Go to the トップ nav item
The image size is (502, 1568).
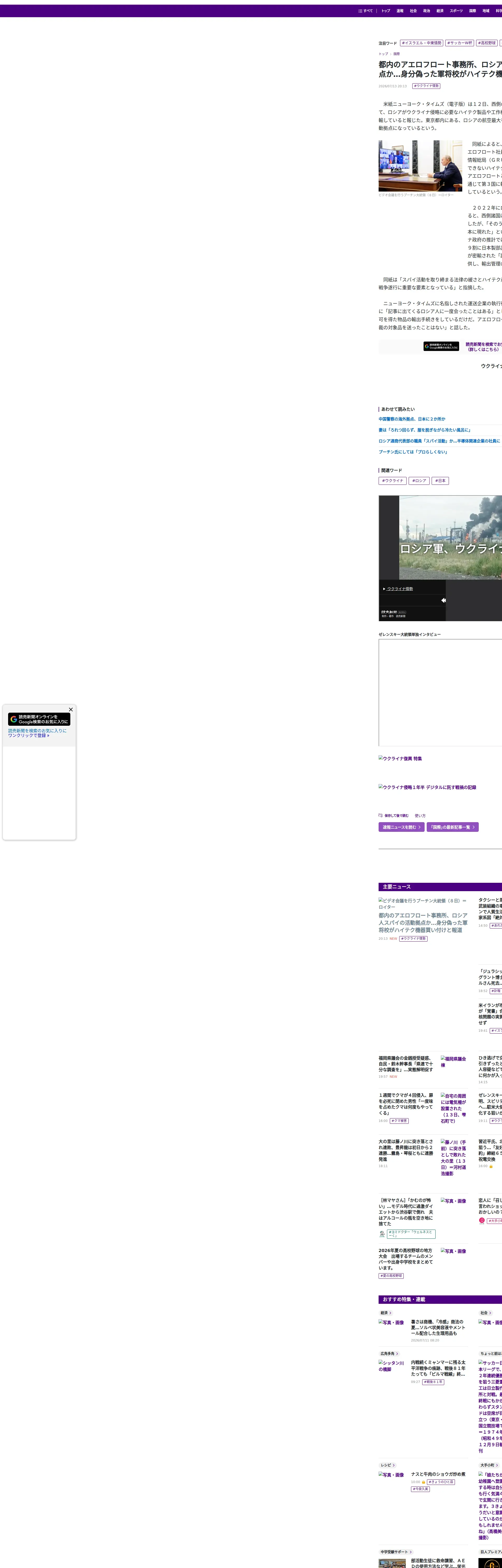(386, 11)
